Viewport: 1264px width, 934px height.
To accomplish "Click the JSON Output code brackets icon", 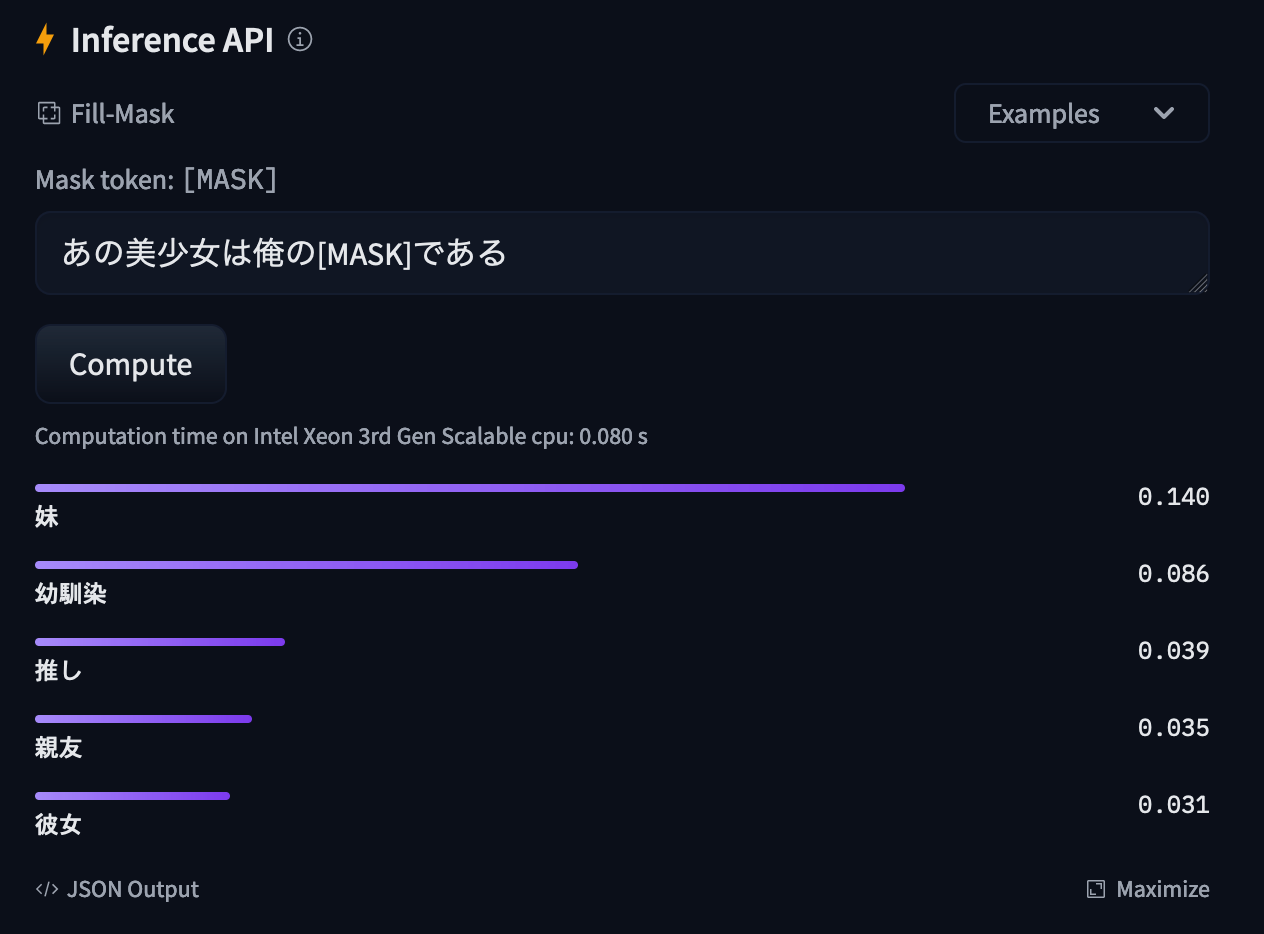I will (x=47, y=889).
